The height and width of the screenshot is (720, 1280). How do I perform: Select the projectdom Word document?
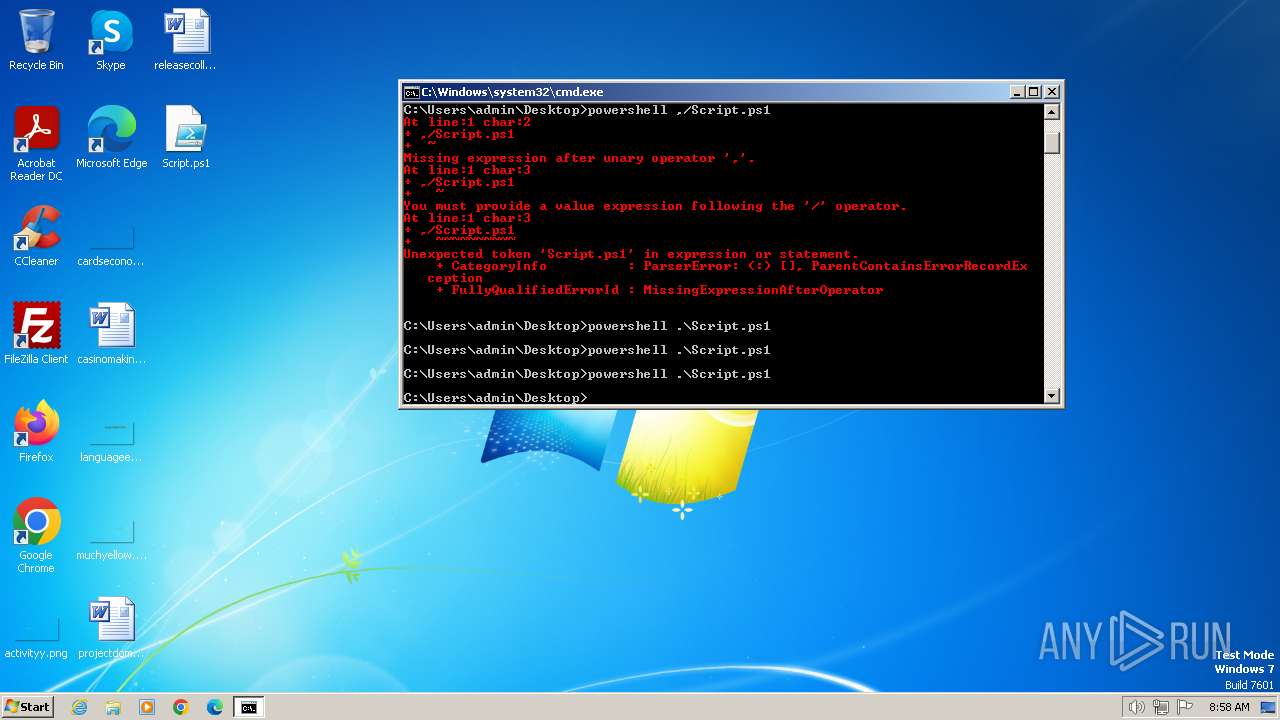click(x=111, y=628)
